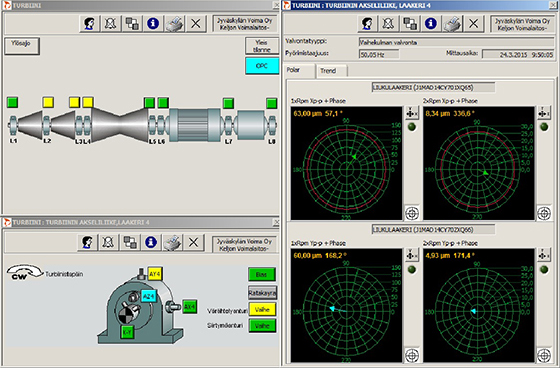Print polar plots with printer icon
This screenshot has height=368, width=560.
click(x=452, y=24)
